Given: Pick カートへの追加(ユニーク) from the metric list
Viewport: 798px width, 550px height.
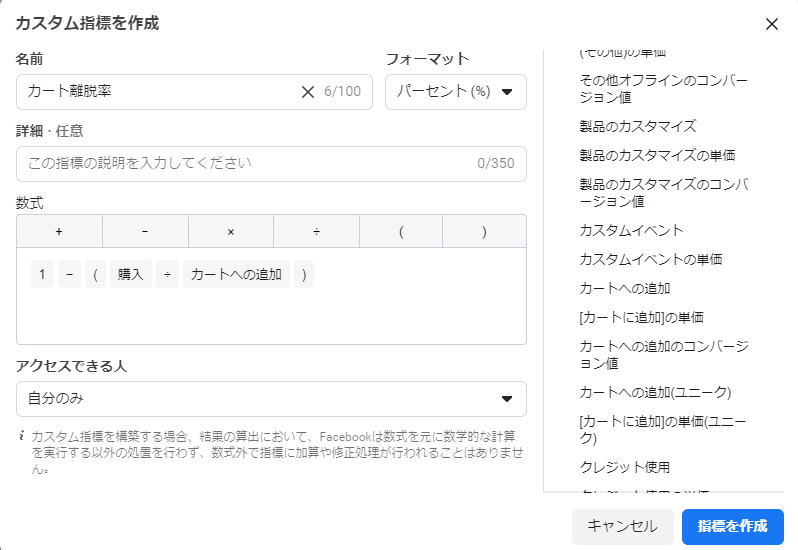Looking at the screenshot, I should [655, 391].
